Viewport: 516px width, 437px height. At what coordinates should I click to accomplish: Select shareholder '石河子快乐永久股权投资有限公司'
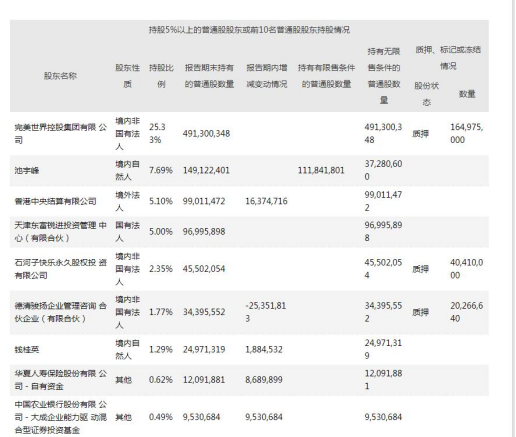click(x=60, y=269)
